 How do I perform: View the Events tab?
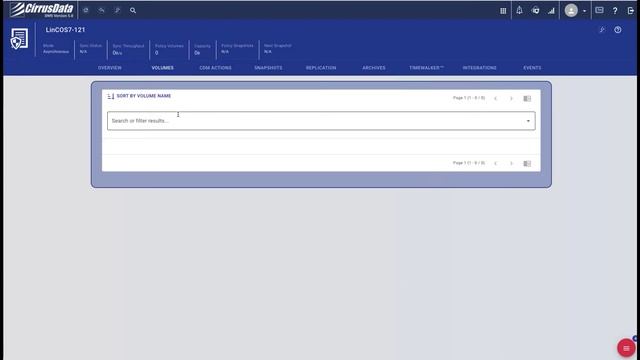click(532, 68)
